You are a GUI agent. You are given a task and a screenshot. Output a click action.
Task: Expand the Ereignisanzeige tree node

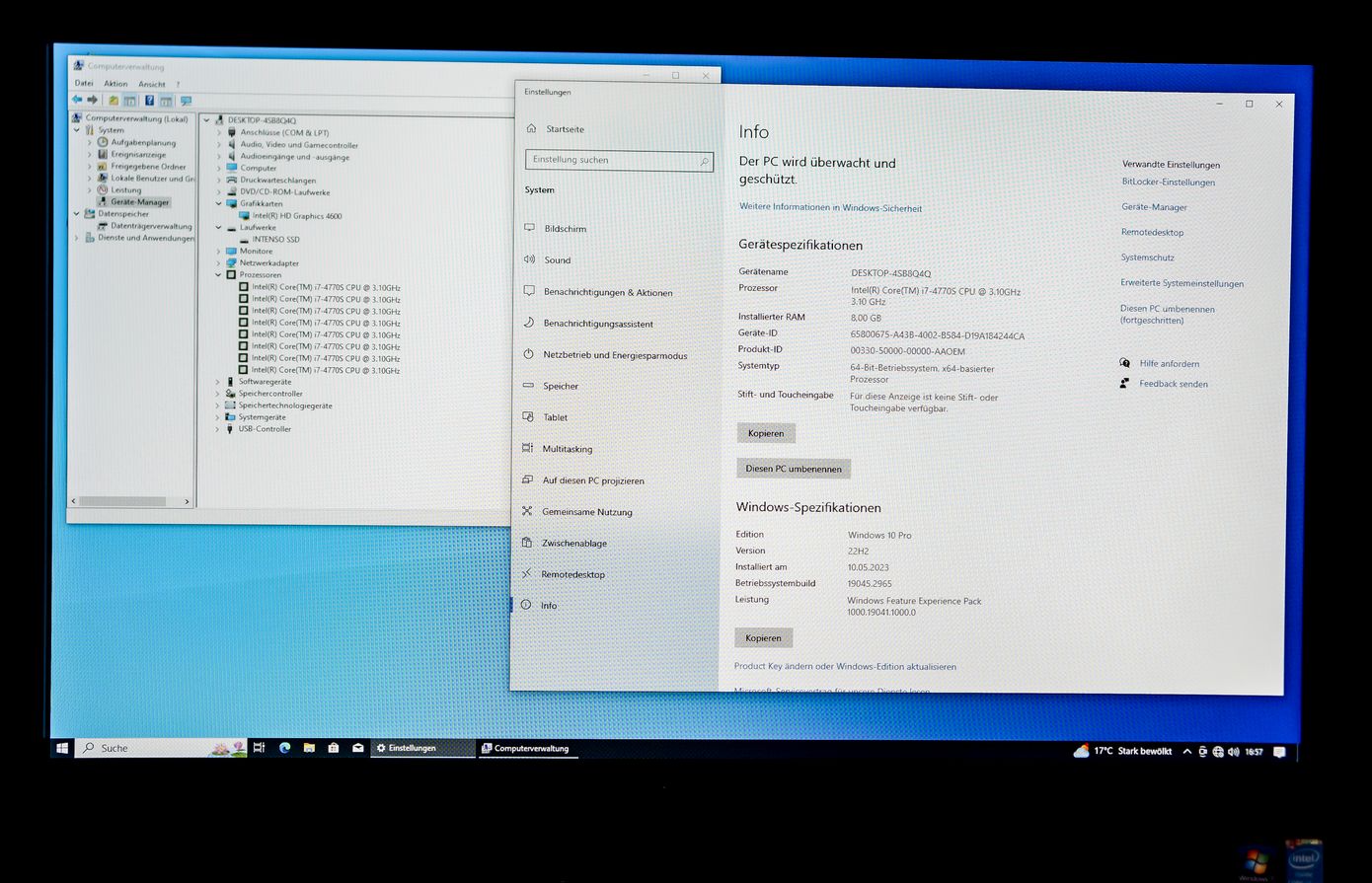[90, 154]
